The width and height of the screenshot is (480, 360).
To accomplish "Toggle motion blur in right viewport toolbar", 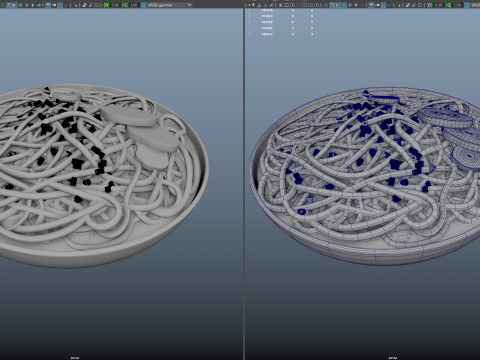I will [377, 5].
